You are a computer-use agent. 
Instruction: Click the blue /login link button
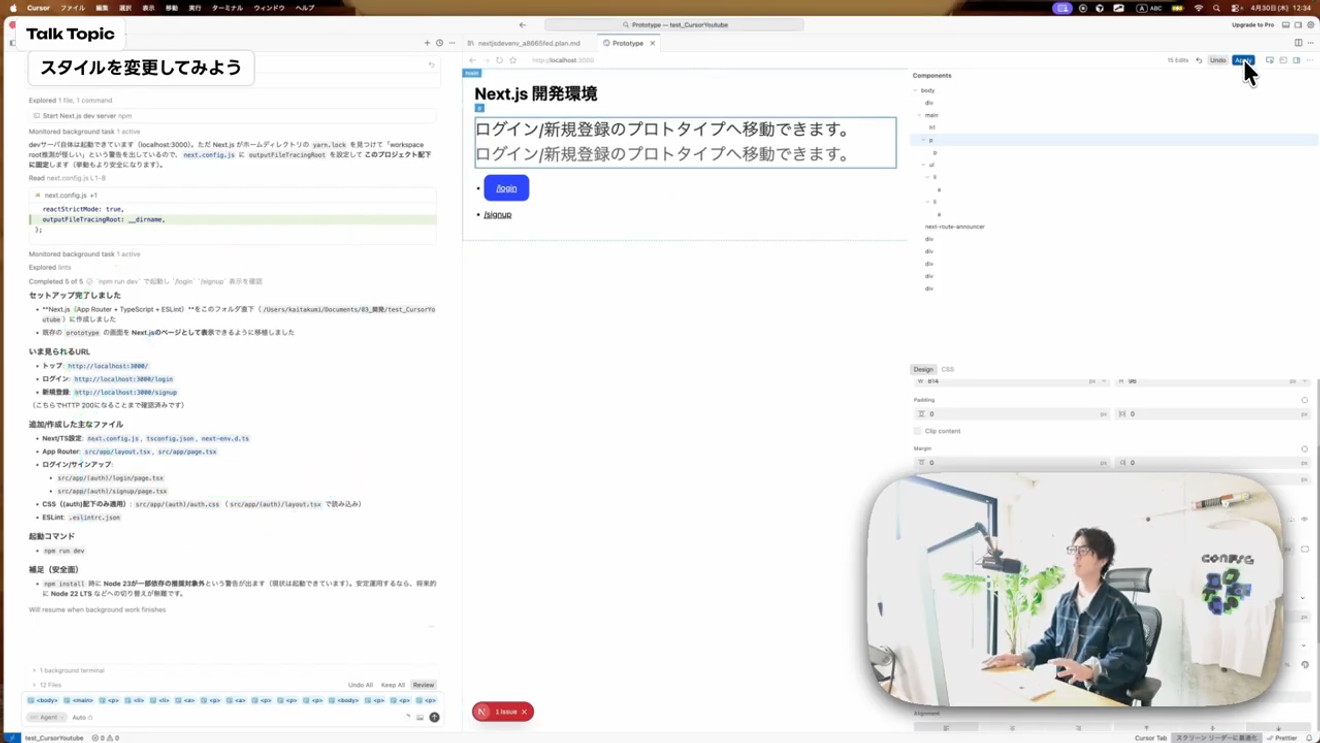coord(507,188)
